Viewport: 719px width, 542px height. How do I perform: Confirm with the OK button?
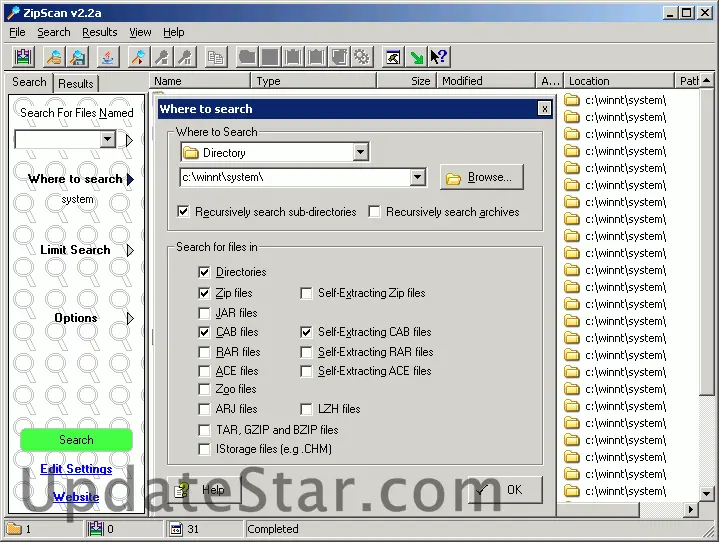pyautogui.click(x=505, y=490)
